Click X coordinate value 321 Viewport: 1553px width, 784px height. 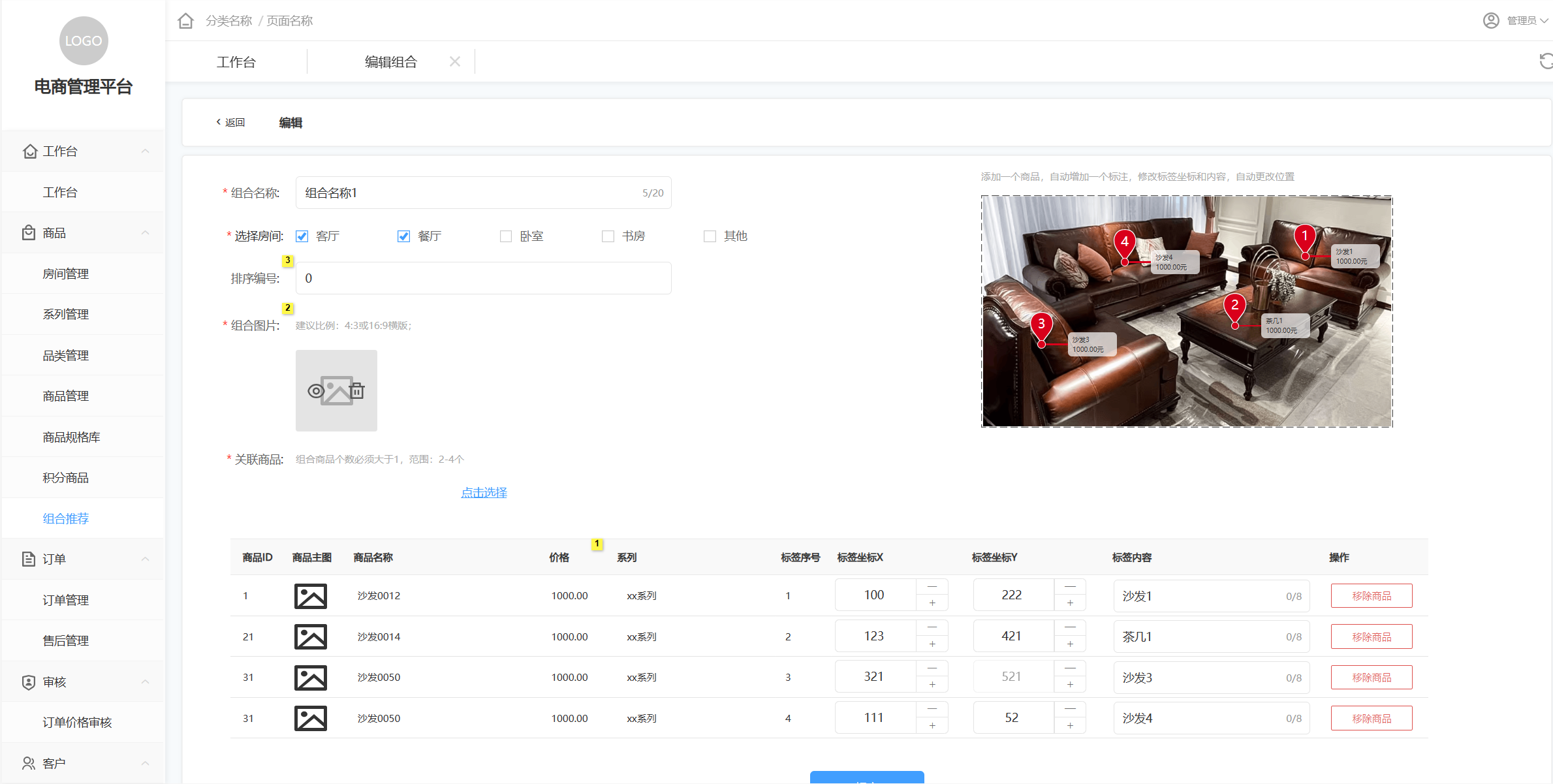pos(875,677)
